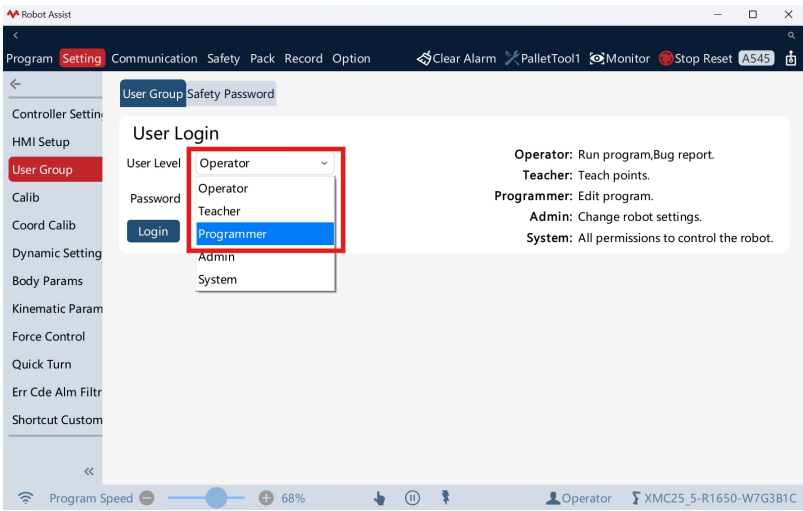Open Err Cde Alm Filtr in the sidebar

[x=55, y=392]
